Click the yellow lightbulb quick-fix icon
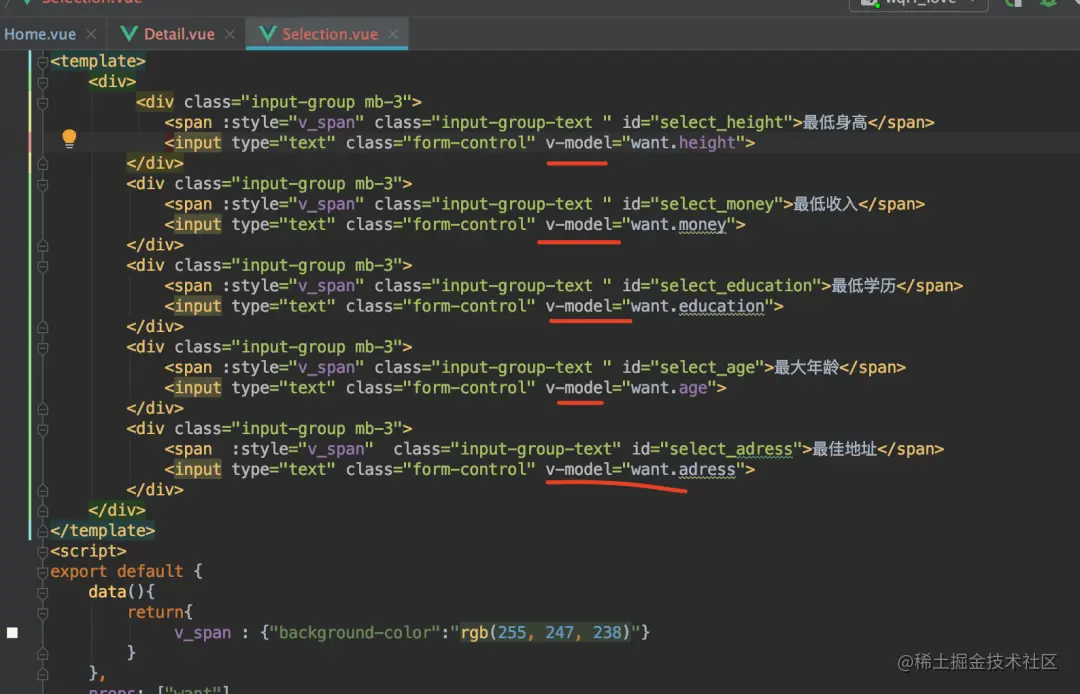 click(x=69, y=139)
